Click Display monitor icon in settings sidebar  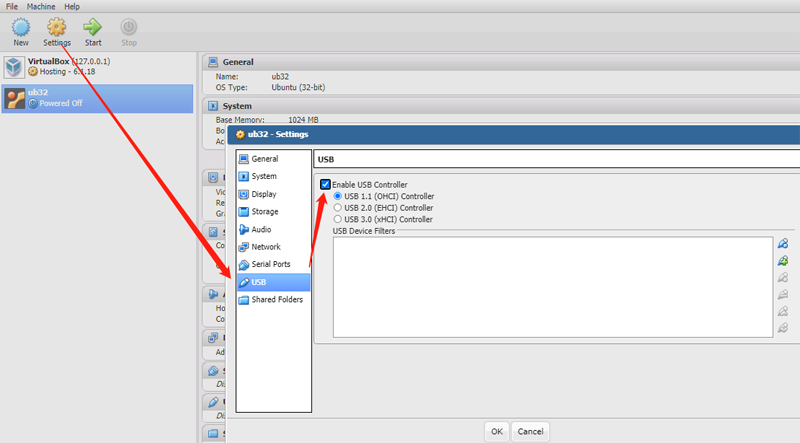pos(244,194)
